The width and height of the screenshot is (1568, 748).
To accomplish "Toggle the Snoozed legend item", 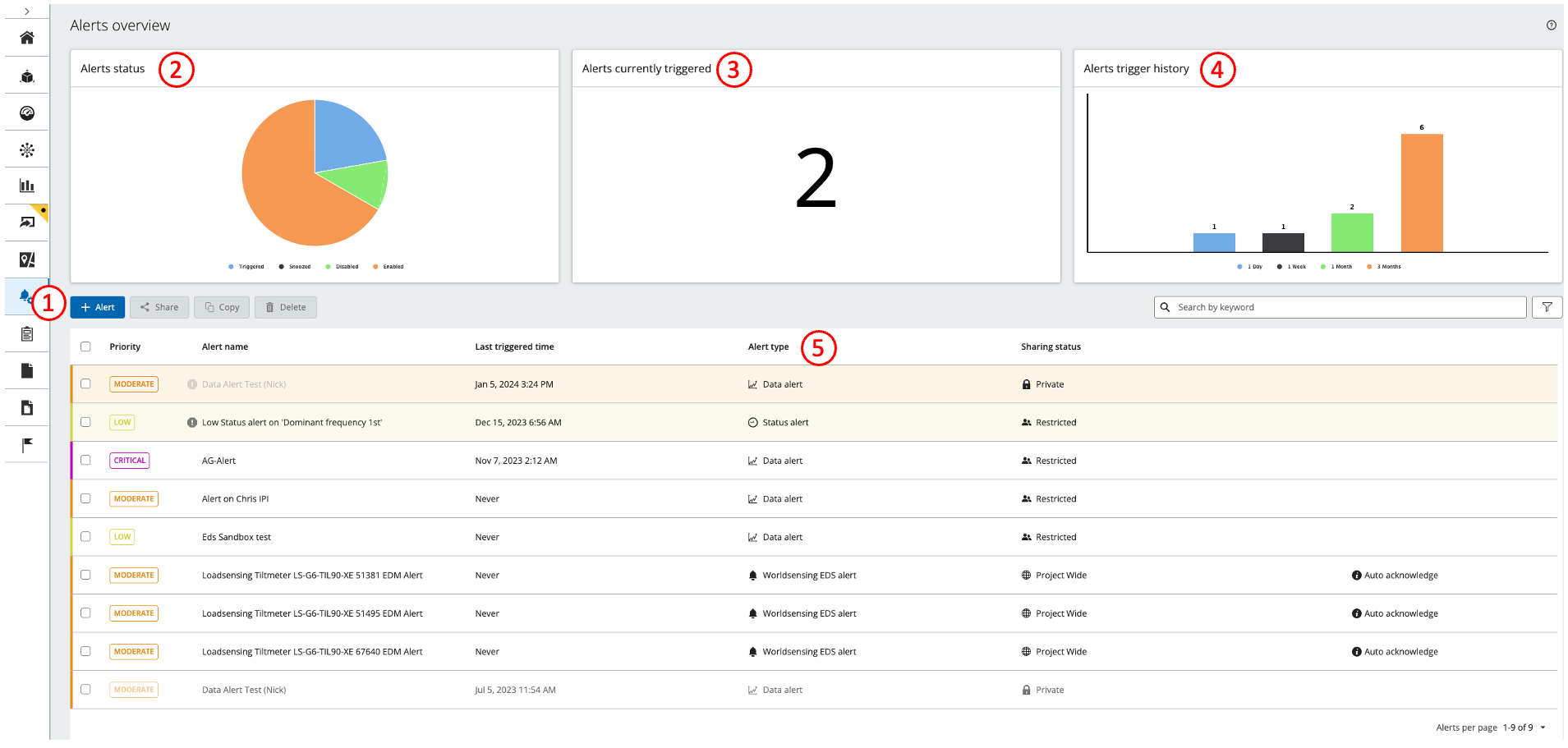I will click(295, 267).
